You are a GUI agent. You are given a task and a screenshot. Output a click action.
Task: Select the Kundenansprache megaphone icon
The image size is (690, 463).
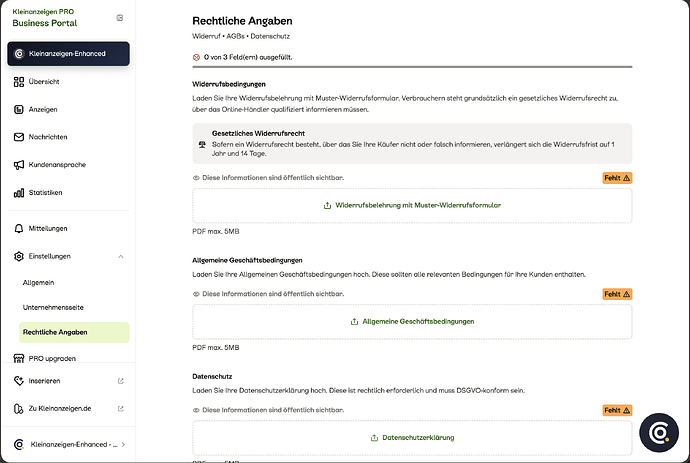[18, 165]
